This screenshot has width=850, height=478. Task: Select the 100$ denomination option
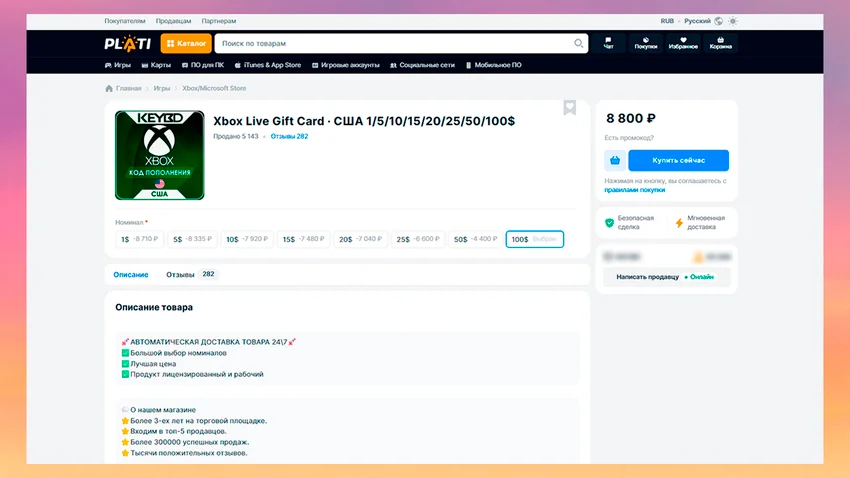coord(535,239)
